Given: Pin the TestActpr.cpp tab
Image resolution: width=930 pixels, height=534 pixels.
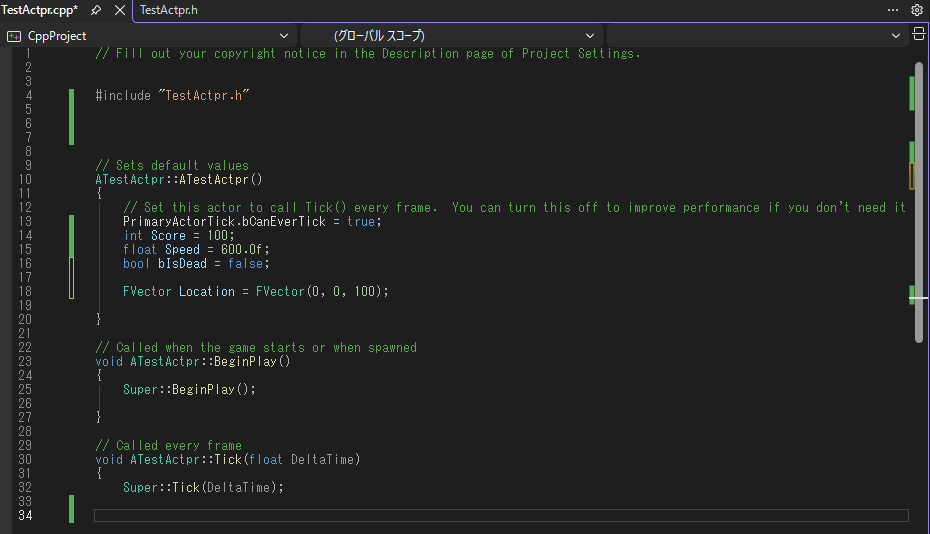Looking at the screenshot, I should click(x=96, y=10).
